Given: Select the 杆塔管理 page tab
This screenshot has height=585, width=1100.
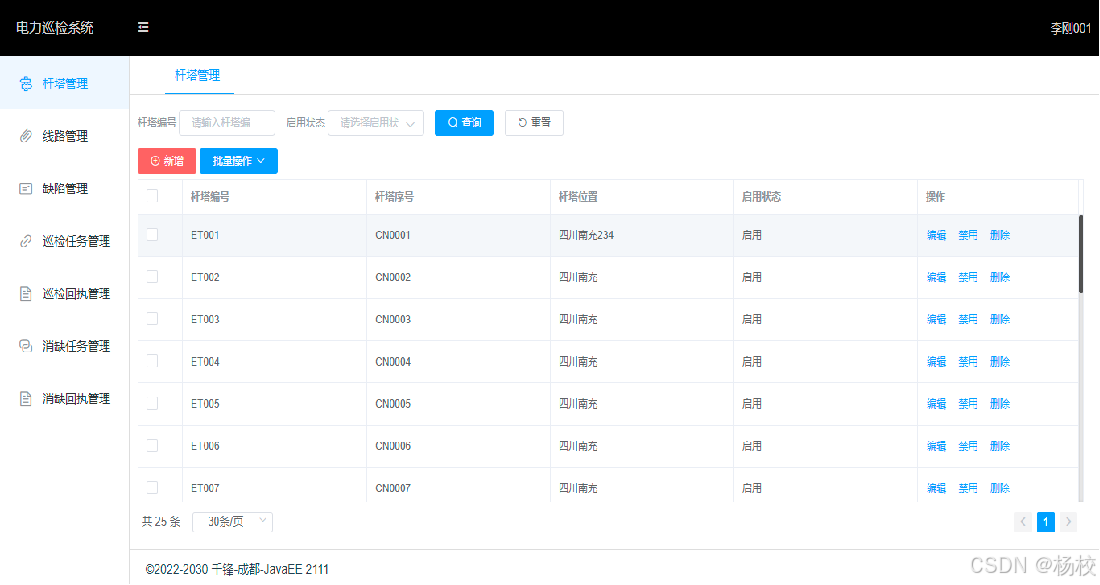Looking at the screenshot, I should [x=198, y=75].
